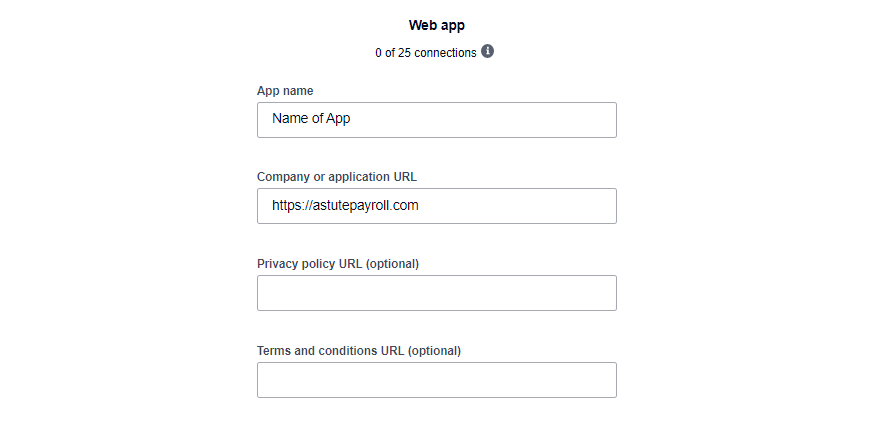This screenshot has width=871, height=437.
Task: Click the "App name" field label
Action: tap(285, 91)
